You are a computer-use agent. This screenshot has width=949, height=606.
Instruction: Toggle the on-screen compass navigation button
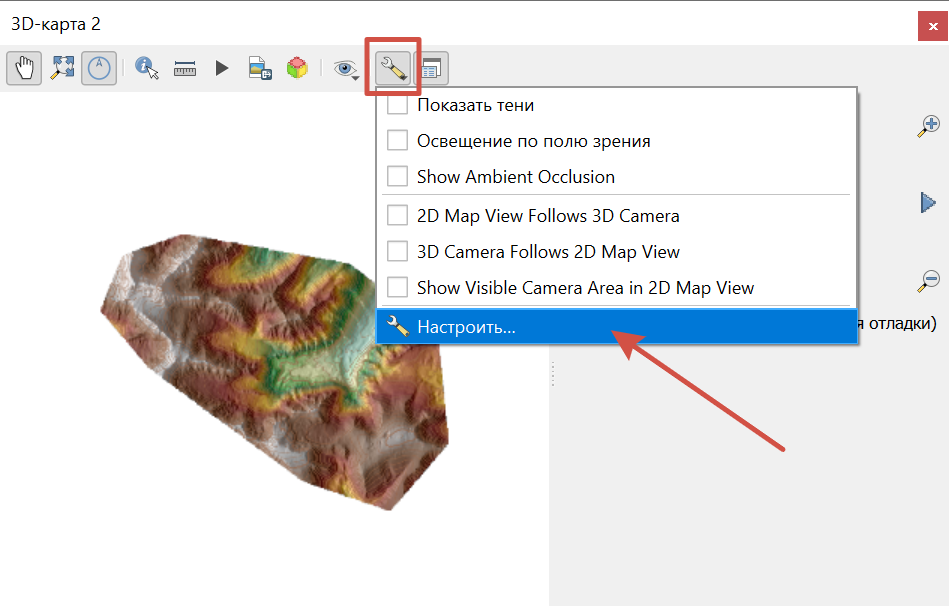[99, 68]
